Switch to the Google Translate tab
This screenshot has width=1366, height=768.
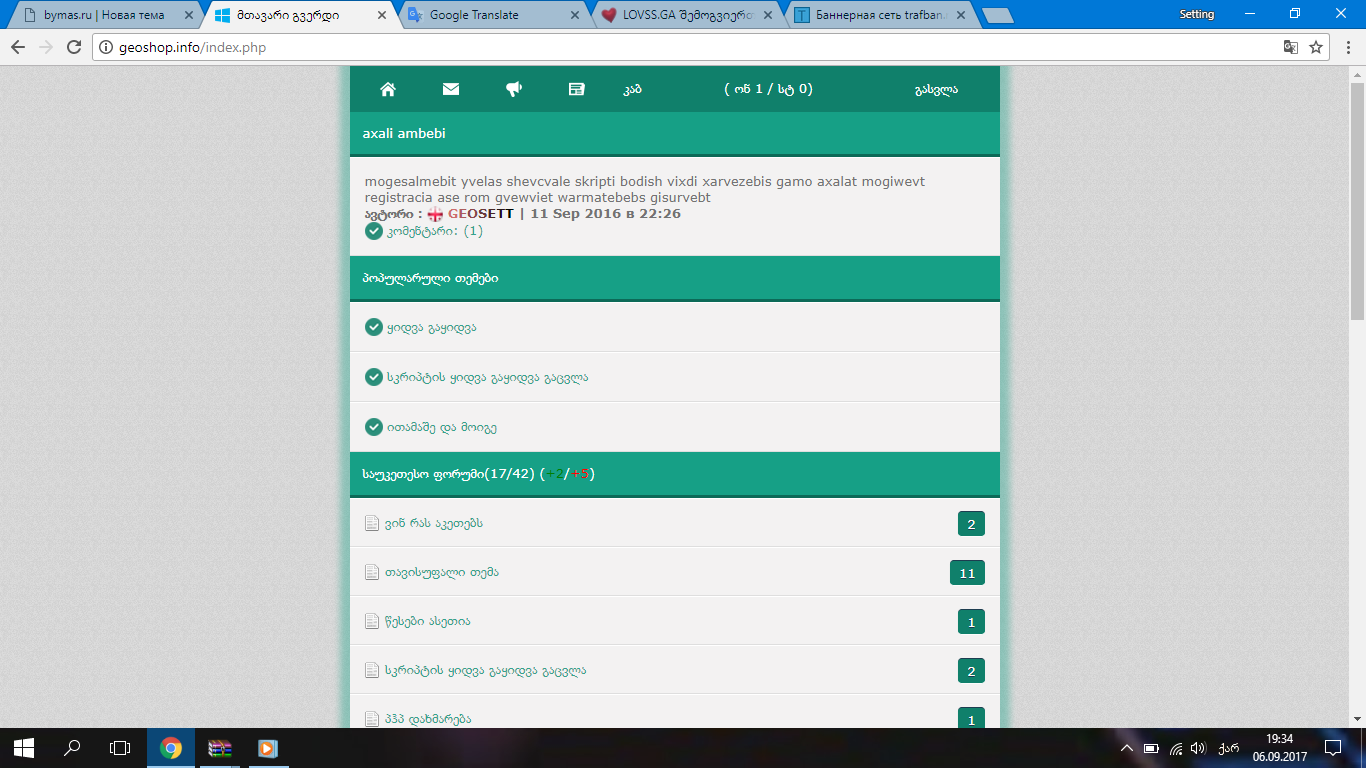tap(488, 15)
